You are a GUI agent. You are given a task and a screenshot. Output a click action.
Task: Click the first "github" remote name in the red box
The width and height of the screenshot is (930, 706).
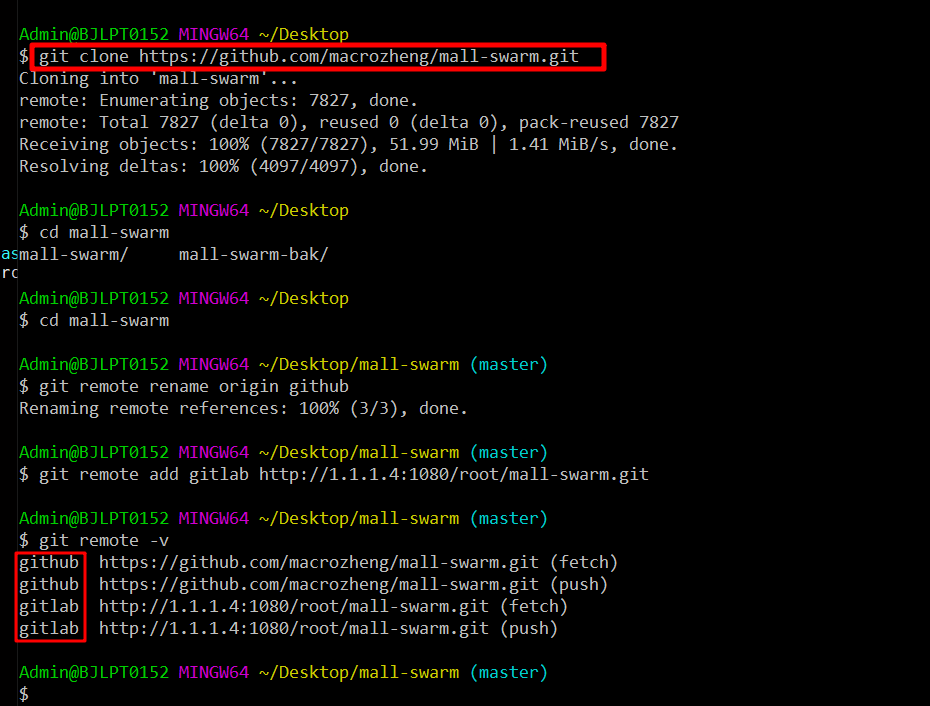(x=49, y=562)
